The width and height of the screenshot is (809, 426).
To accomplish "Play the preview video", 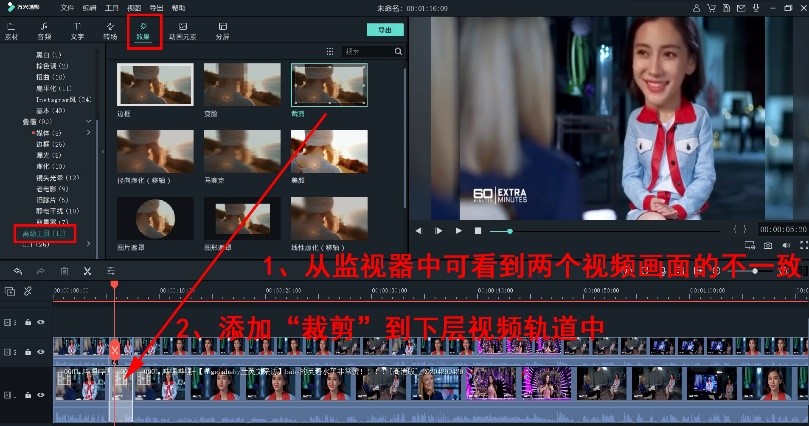I will pos(459,231).
